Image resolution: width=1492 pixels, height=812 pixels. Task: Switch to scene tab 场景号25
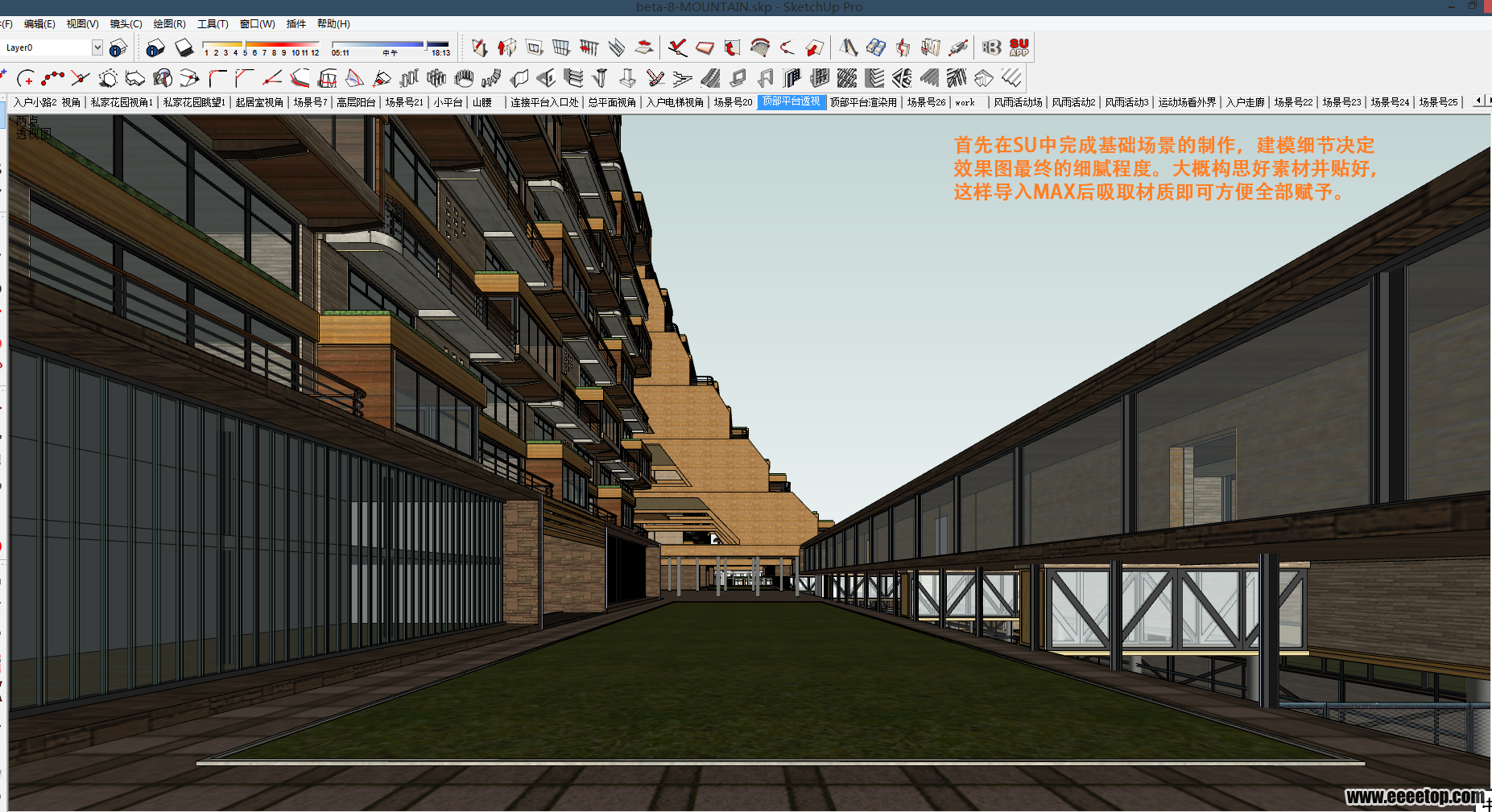(1438, 102)
